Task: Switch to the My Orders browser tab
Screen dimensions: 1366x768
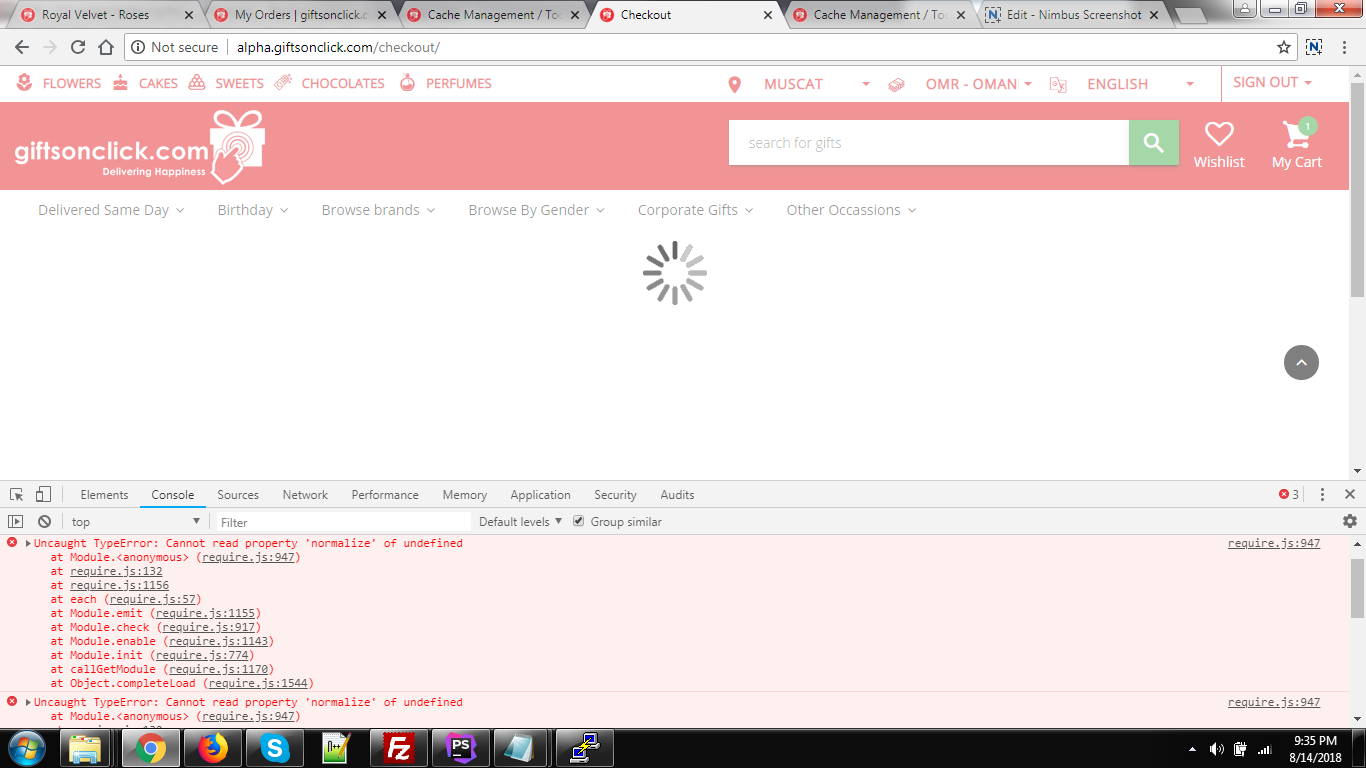Action: pos(300,15)
